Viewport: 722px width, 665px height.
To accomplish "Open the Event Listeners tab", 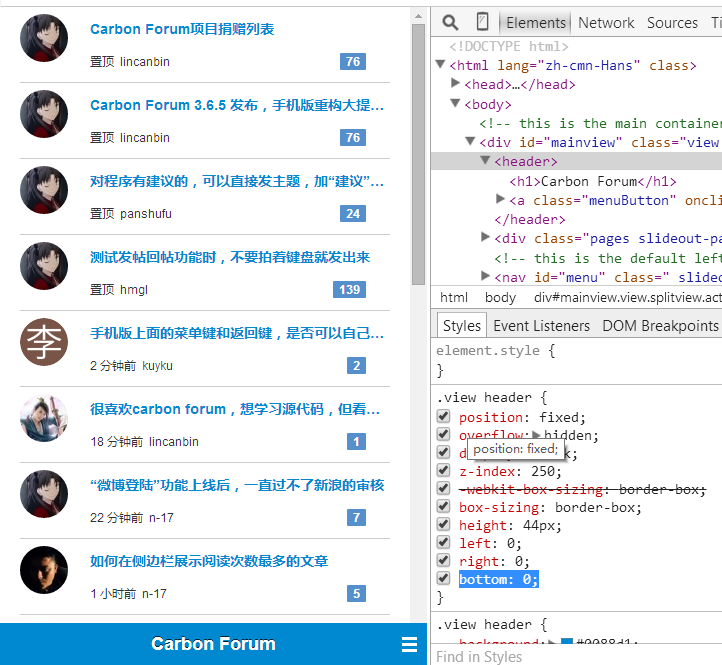I will point(542,326).
